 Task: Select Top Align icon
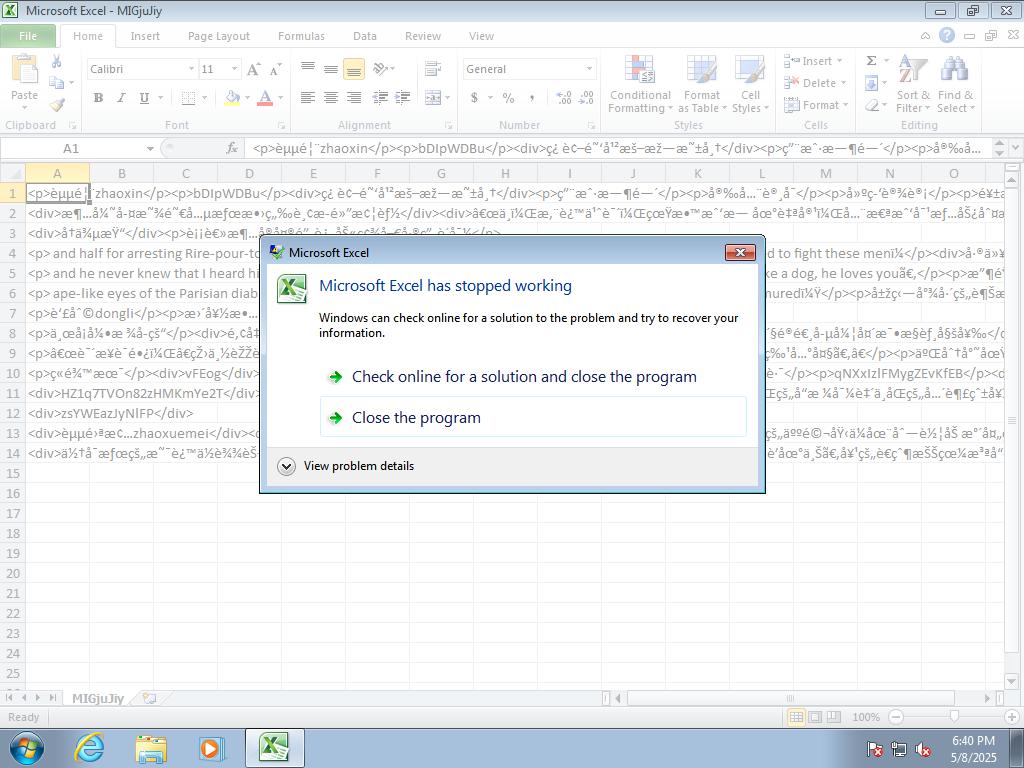(308, 69)
